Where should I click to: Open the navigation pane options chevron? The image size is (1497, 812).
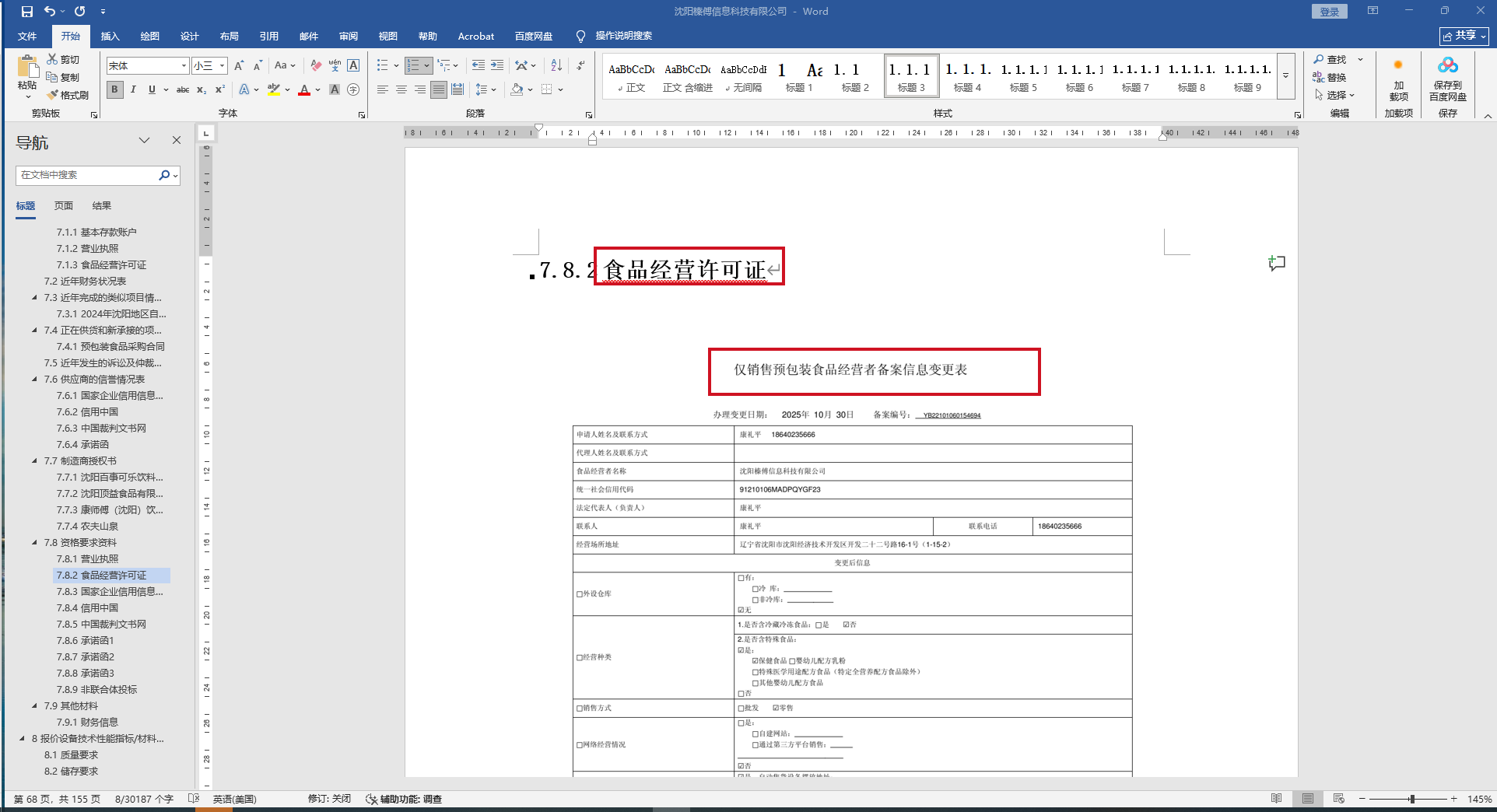click(144, 141)
